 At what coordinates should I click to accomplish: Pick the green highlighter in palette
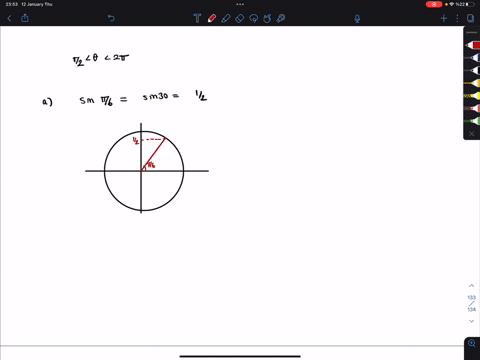(473, 121)
